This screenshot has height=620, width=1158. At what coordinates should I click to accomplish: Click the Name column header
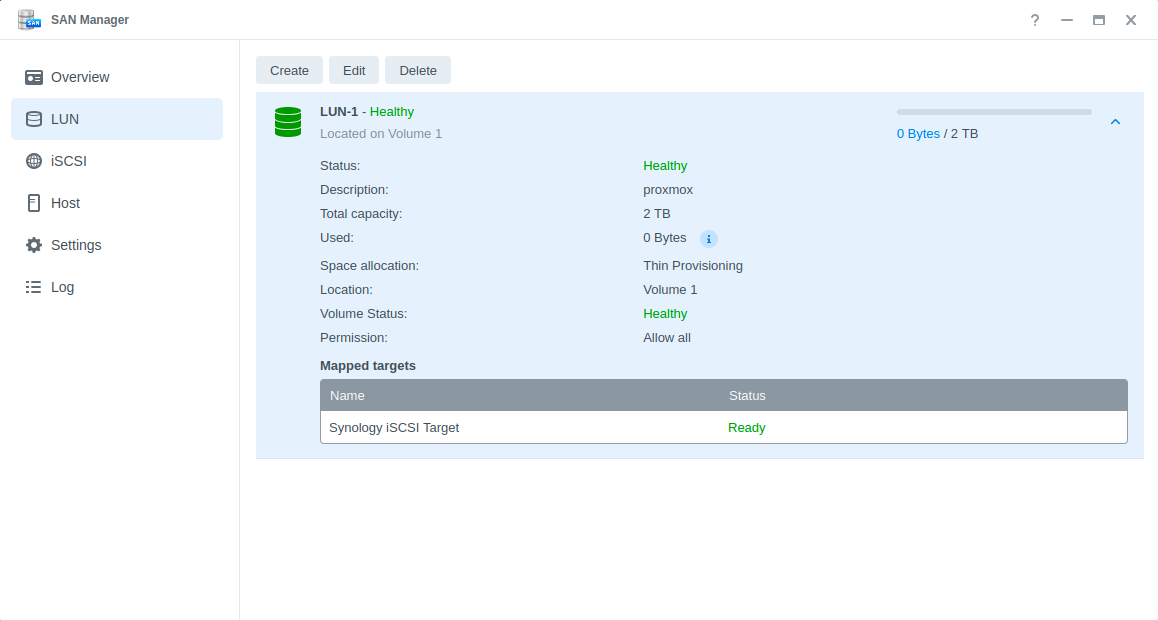click(x=348, y=395)
